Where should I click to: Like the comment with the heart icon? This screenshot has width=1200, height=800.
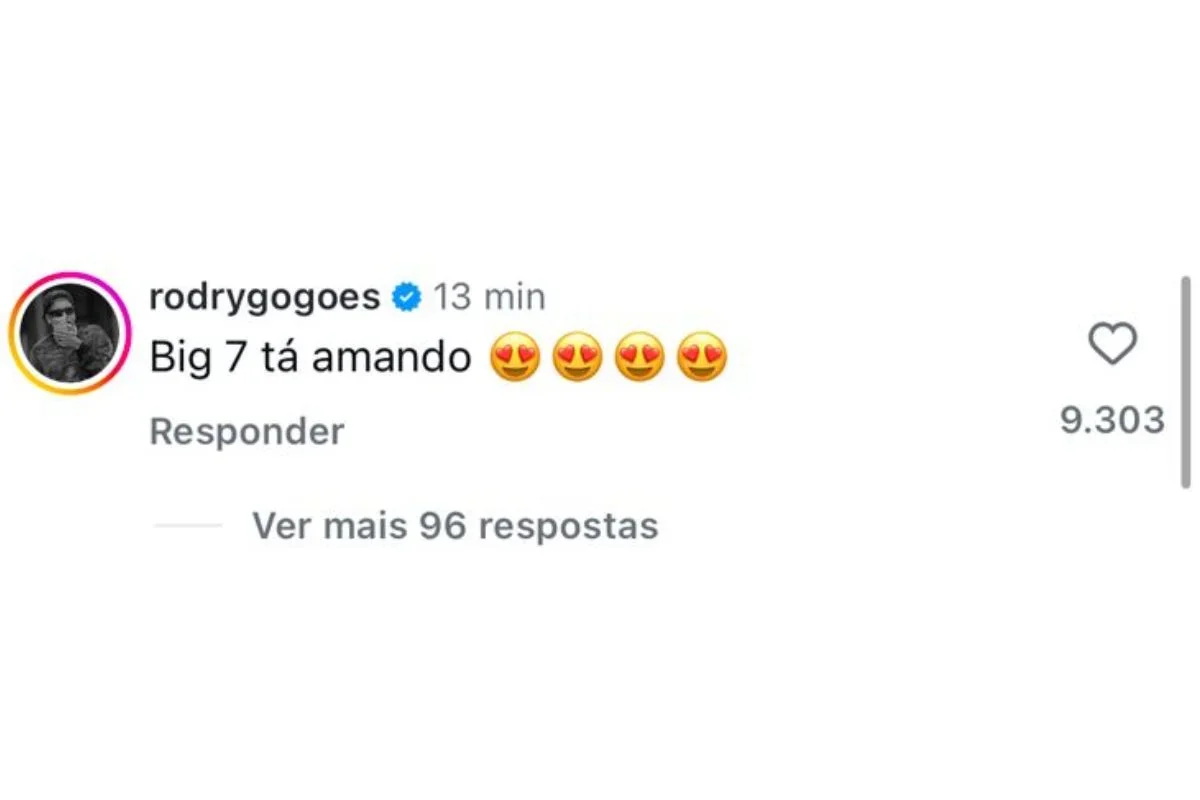(x=1112, y=345)
